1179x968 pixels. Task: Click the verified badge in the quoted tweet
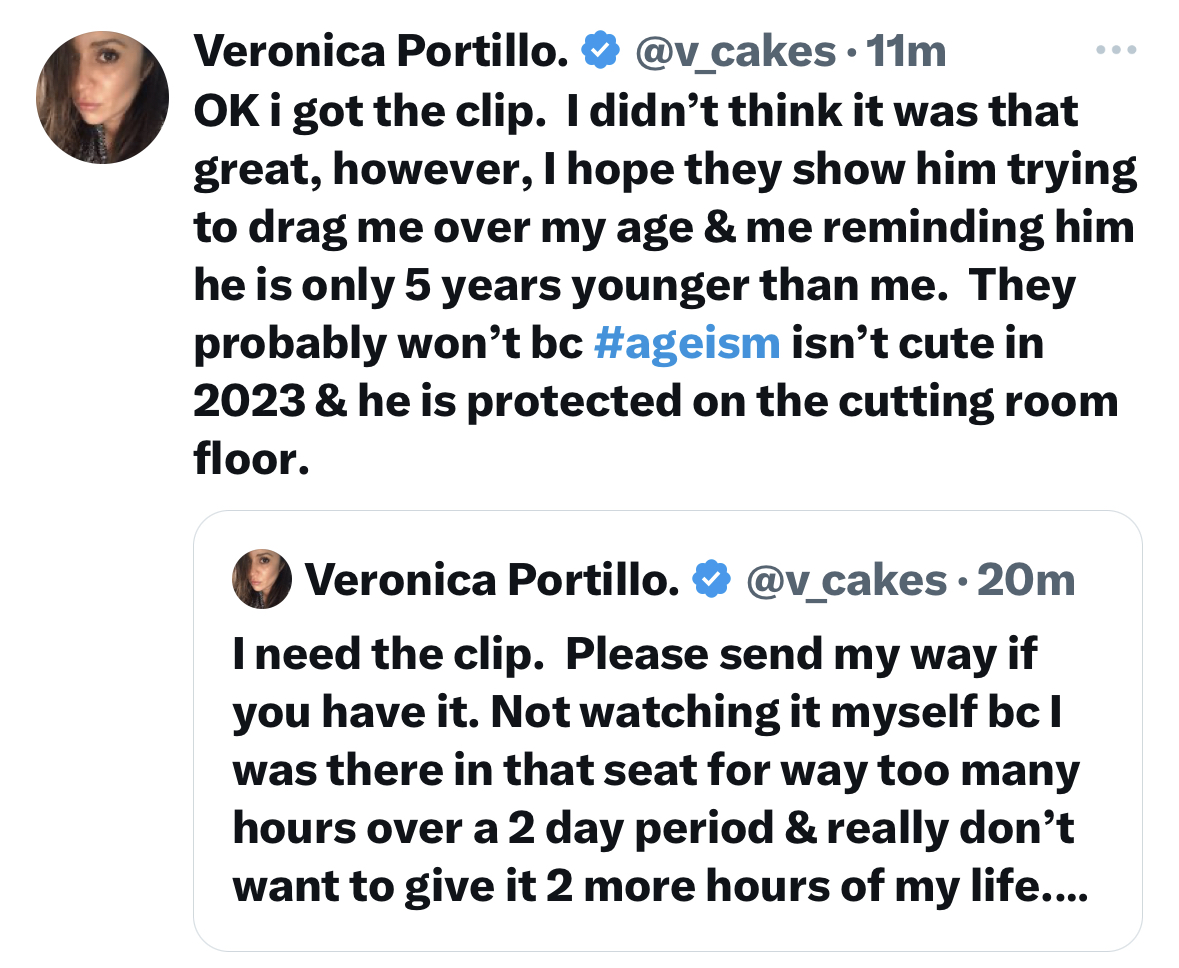(711, 579)
